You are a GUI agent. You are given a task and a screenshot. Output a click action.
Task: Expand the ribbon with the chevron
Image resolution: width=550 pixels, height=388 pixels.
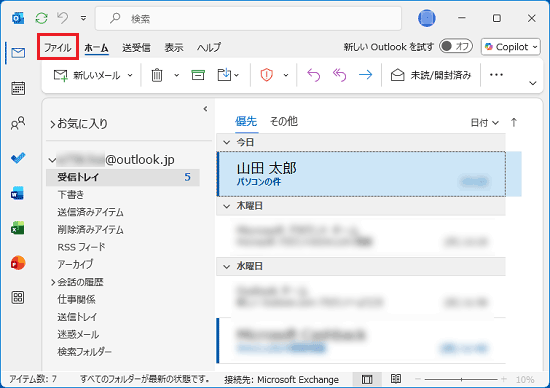click(x=533, y=83)
